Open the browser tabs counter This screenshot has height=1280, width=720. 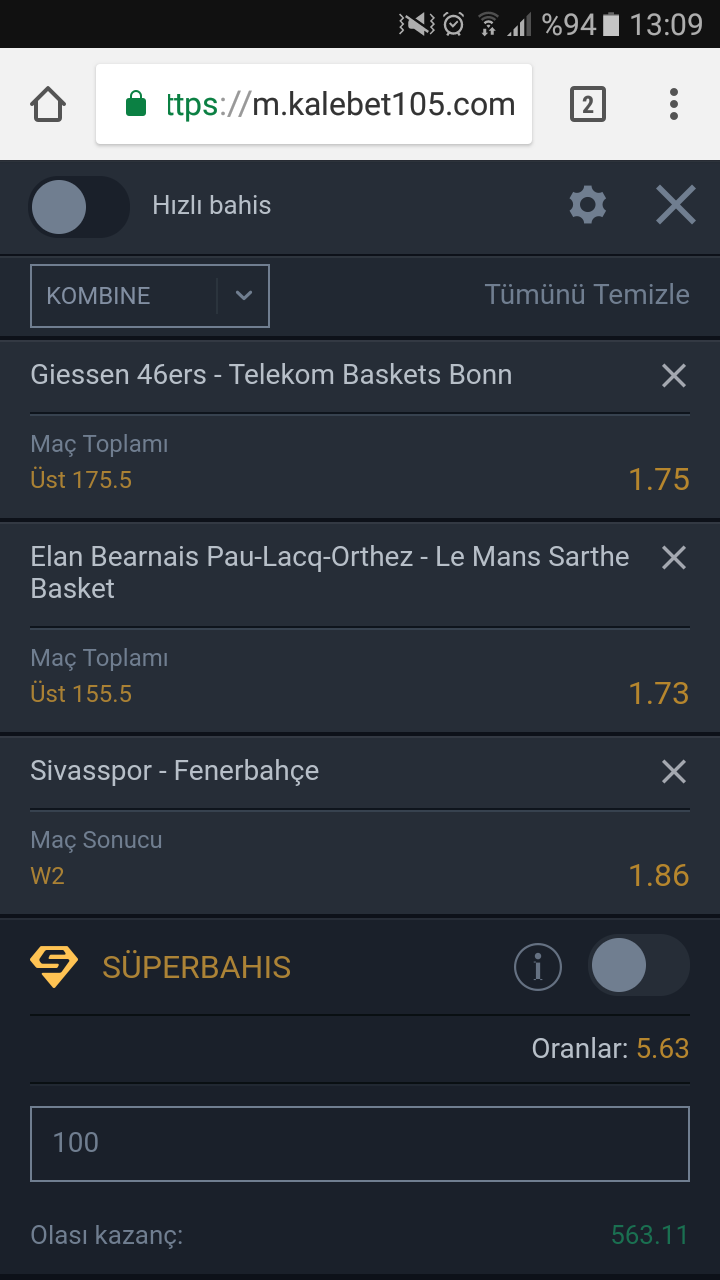point(588,104)
